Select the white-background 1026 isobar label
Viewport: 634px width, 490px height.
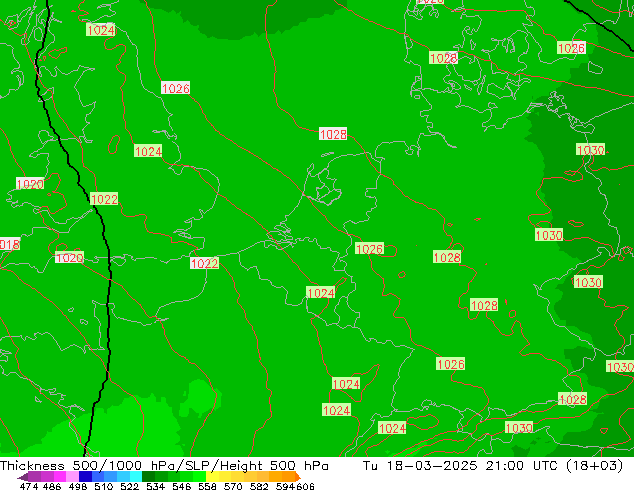pos(175,88)
